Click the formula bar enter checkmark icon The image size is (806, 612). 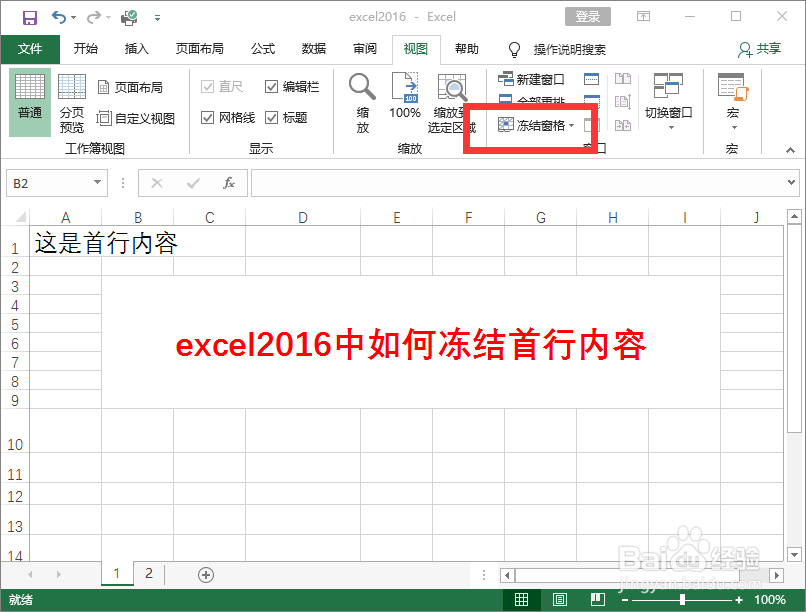[193, 183]
